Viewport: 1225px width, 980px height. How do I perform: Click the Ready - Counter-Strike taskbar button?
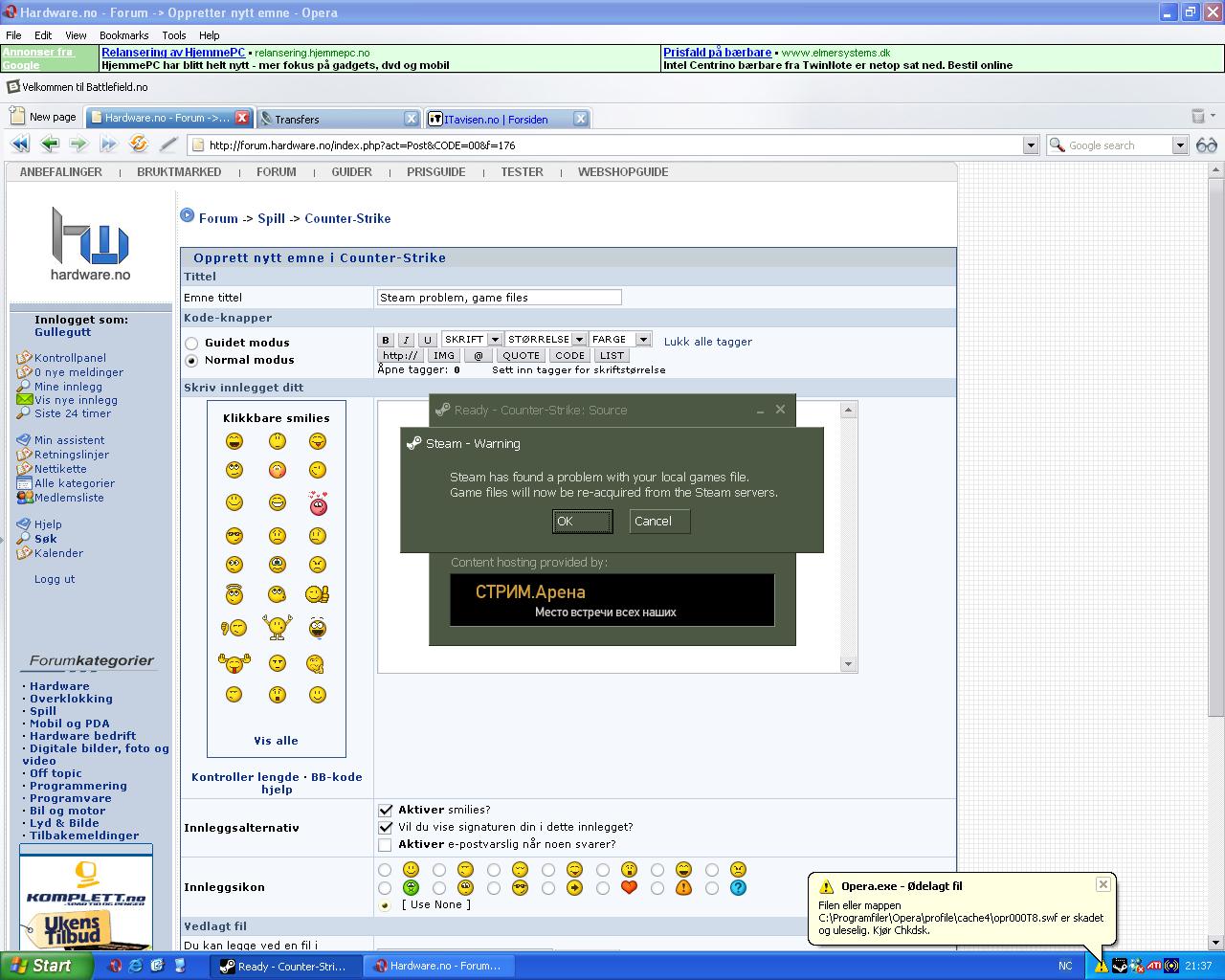tap(287, 966)
